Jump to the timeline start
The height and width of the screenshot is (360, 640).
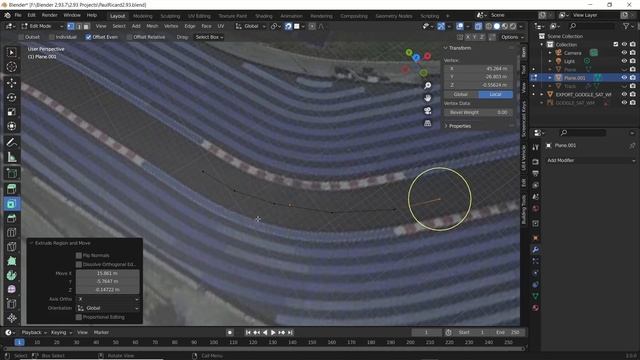[x=248, y=333]
